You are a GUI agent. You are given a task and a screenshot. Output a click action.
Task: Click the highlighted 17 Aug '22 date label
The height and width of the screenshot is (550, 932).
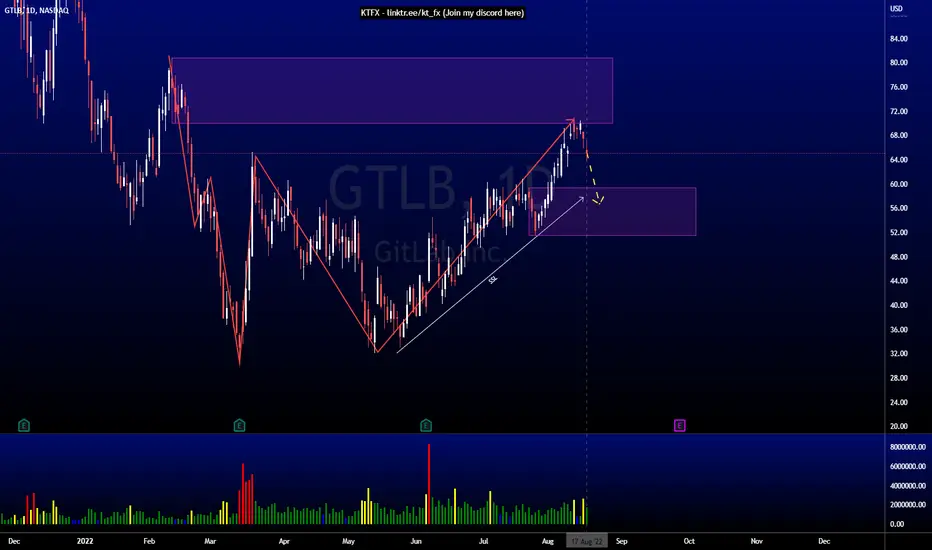pyautogui.click(x=587, y=541)
